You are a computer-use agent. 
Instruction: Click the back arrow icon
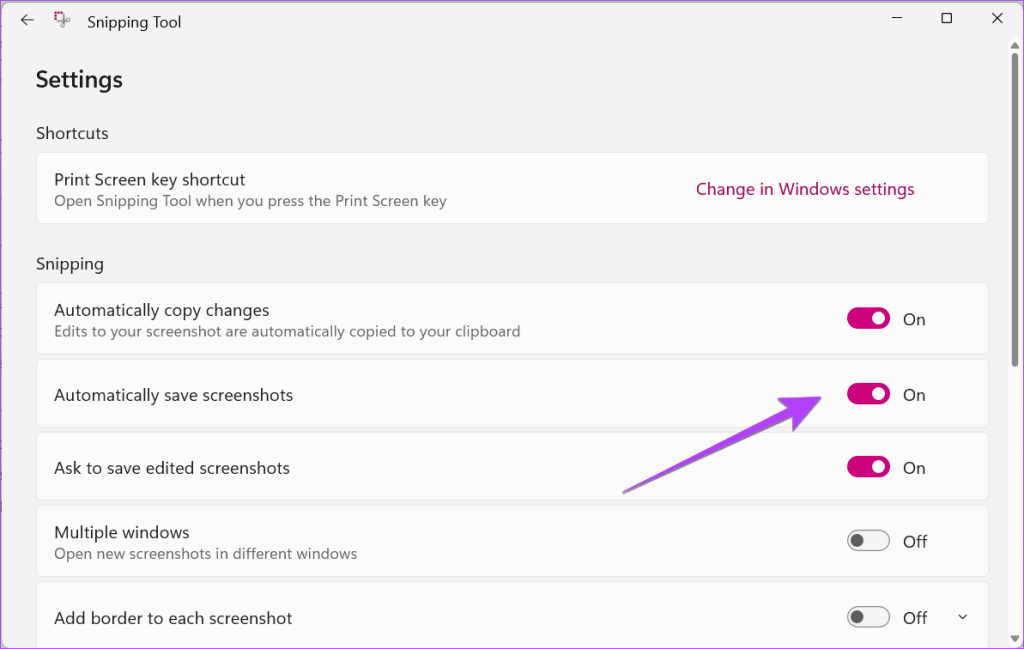(x=27, y=20)
